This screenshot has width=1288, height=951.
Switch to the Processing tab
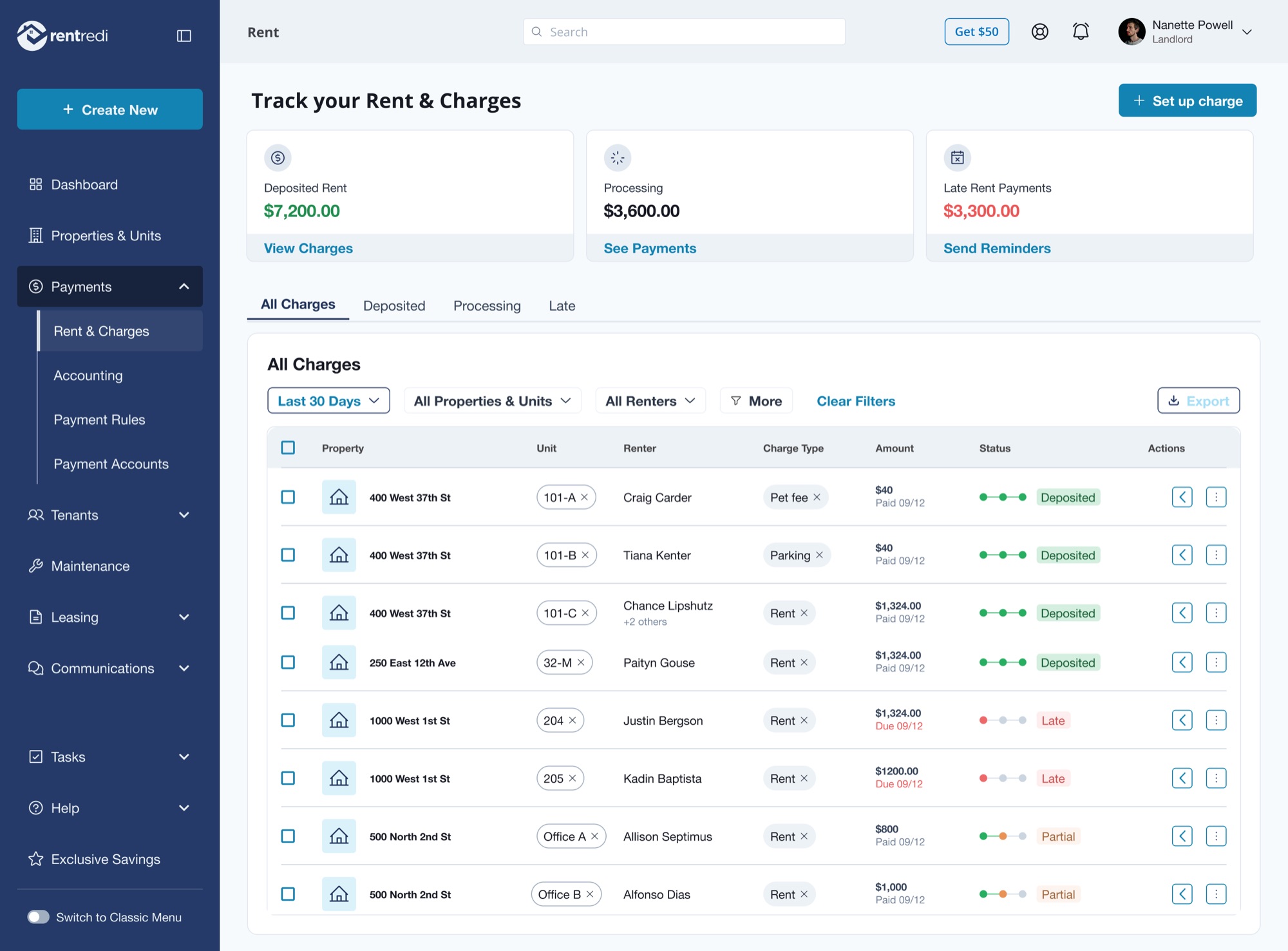[x=487, y=306]
